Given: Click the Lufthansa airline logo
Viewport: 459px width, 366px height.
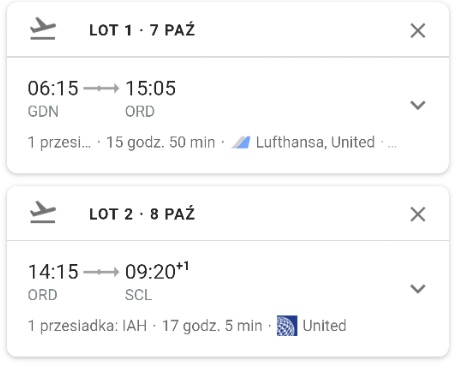Looking at the screenshot, I should click(x=241, y=142).
